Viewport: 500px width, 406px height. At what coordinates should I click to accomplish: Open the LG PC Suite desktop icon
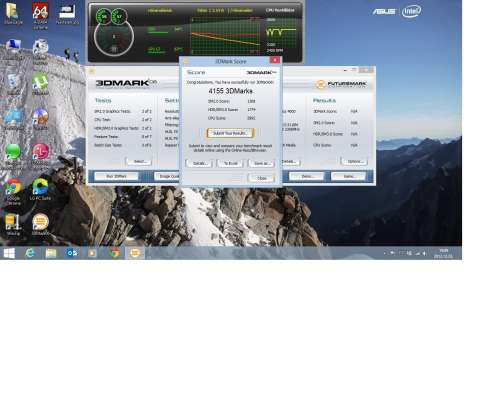click(x=40, y=189)
